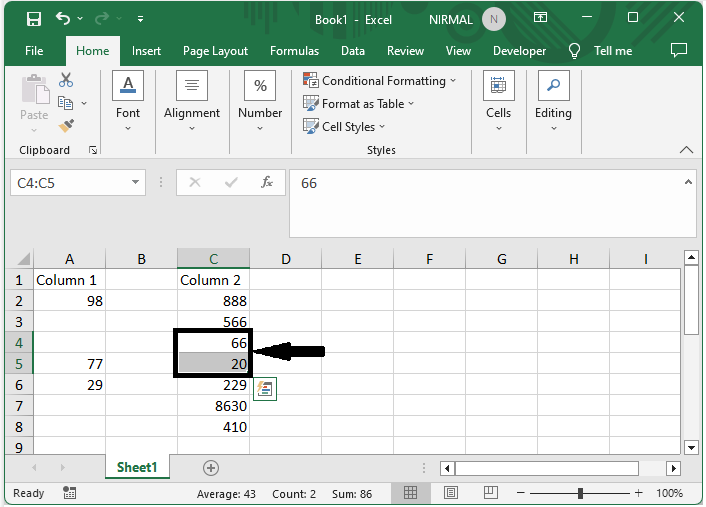Select the Cut scissors icon
Screen dimensions: 706x507
click(x=66, y=80)
